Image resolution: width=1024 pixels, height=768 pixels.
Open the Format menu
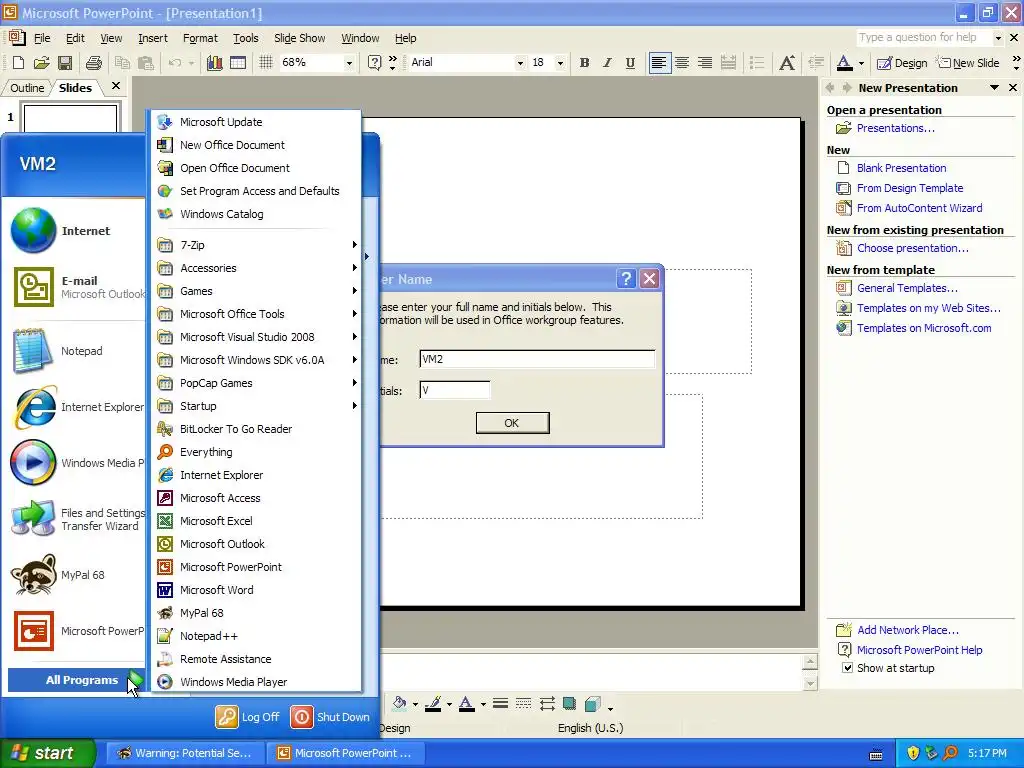[200, 38]
